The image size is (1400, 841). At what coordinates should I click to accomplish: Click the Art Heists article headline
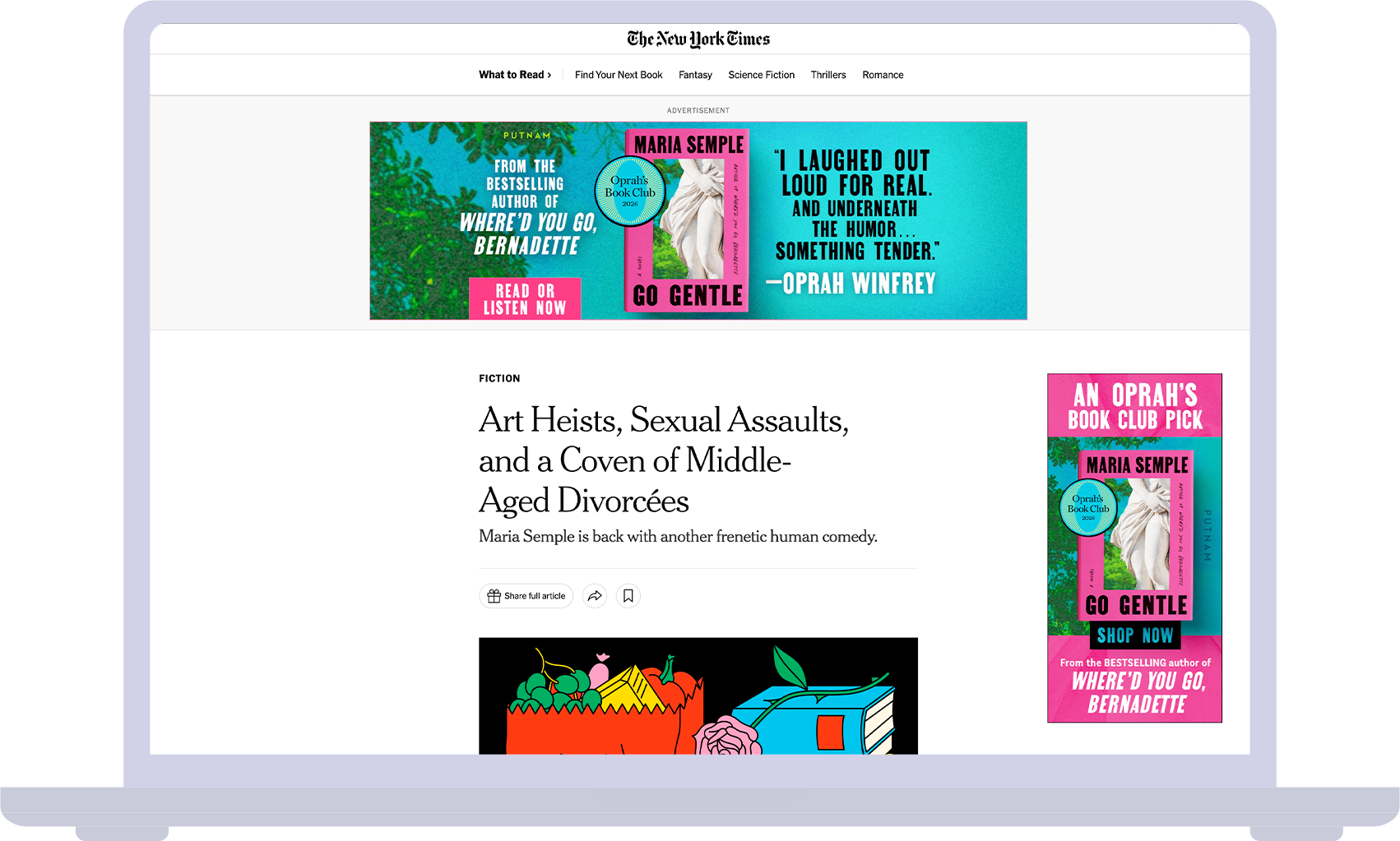(x=663, y=460)
